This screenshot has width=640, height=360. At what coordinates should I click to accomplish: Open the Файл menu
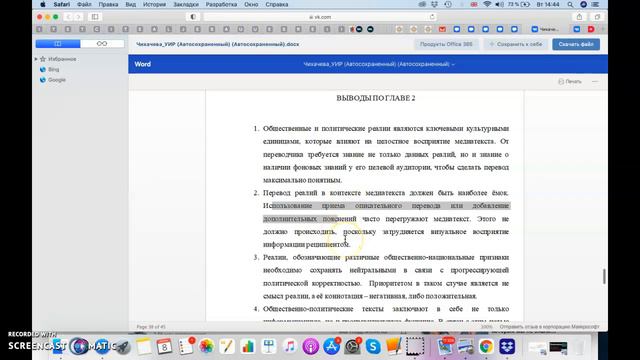[x=84, y=4]
